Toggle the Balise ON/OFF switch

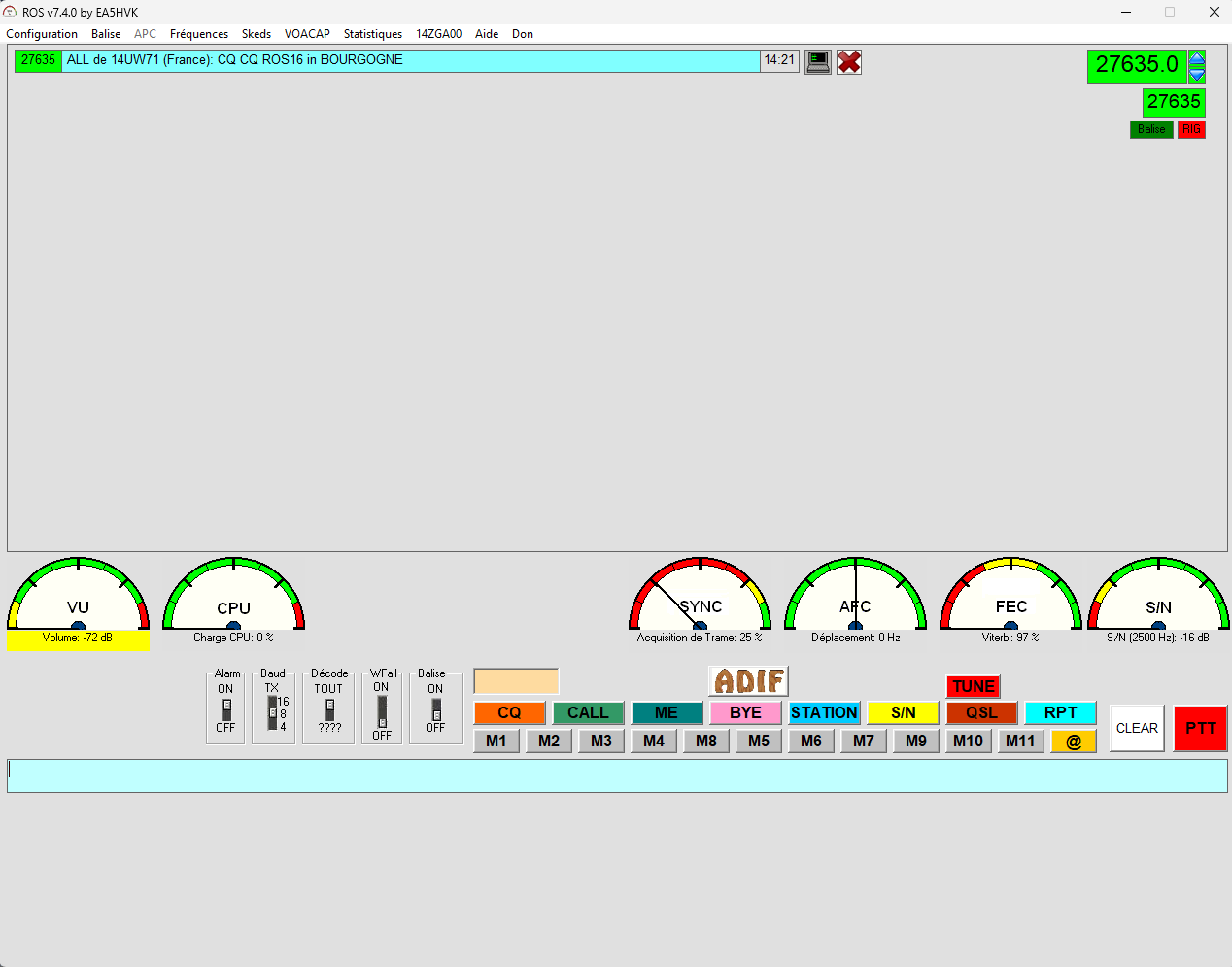436,709
